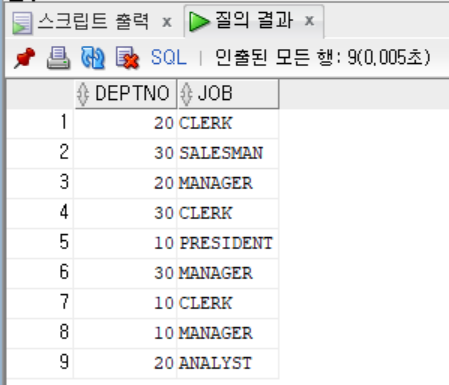
Task: Click the green play icon on the 질의 결과 tab
Action: coord(199,21)
